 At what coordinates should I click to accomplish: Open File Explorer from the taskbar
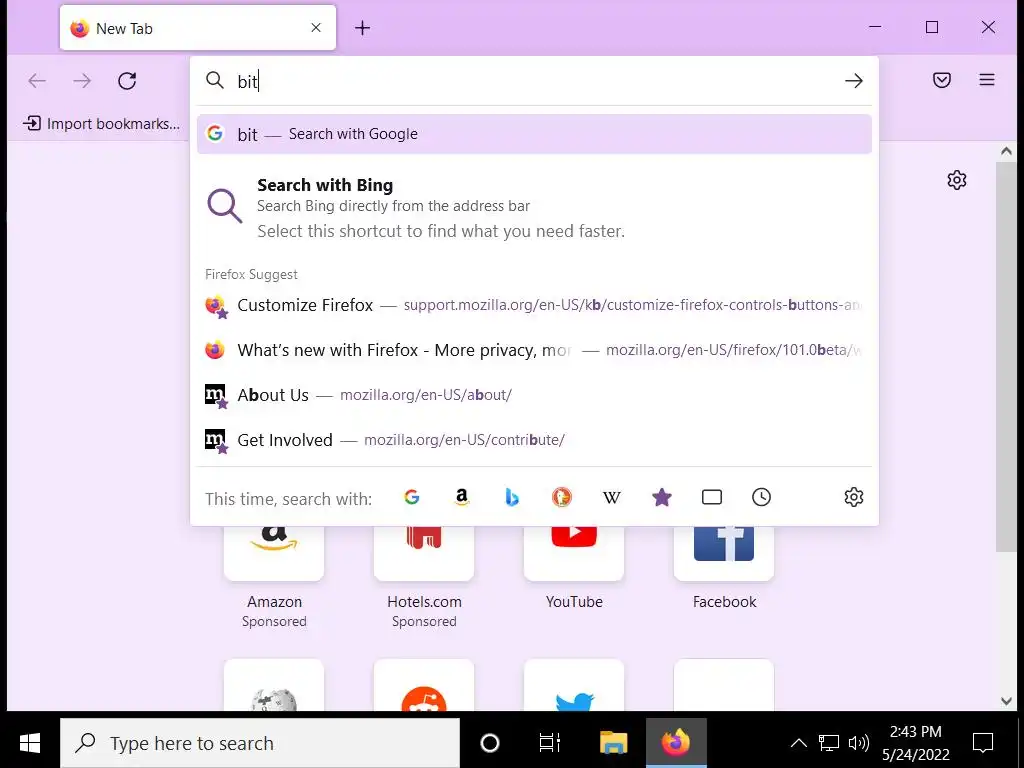click(x=614, y=743)
